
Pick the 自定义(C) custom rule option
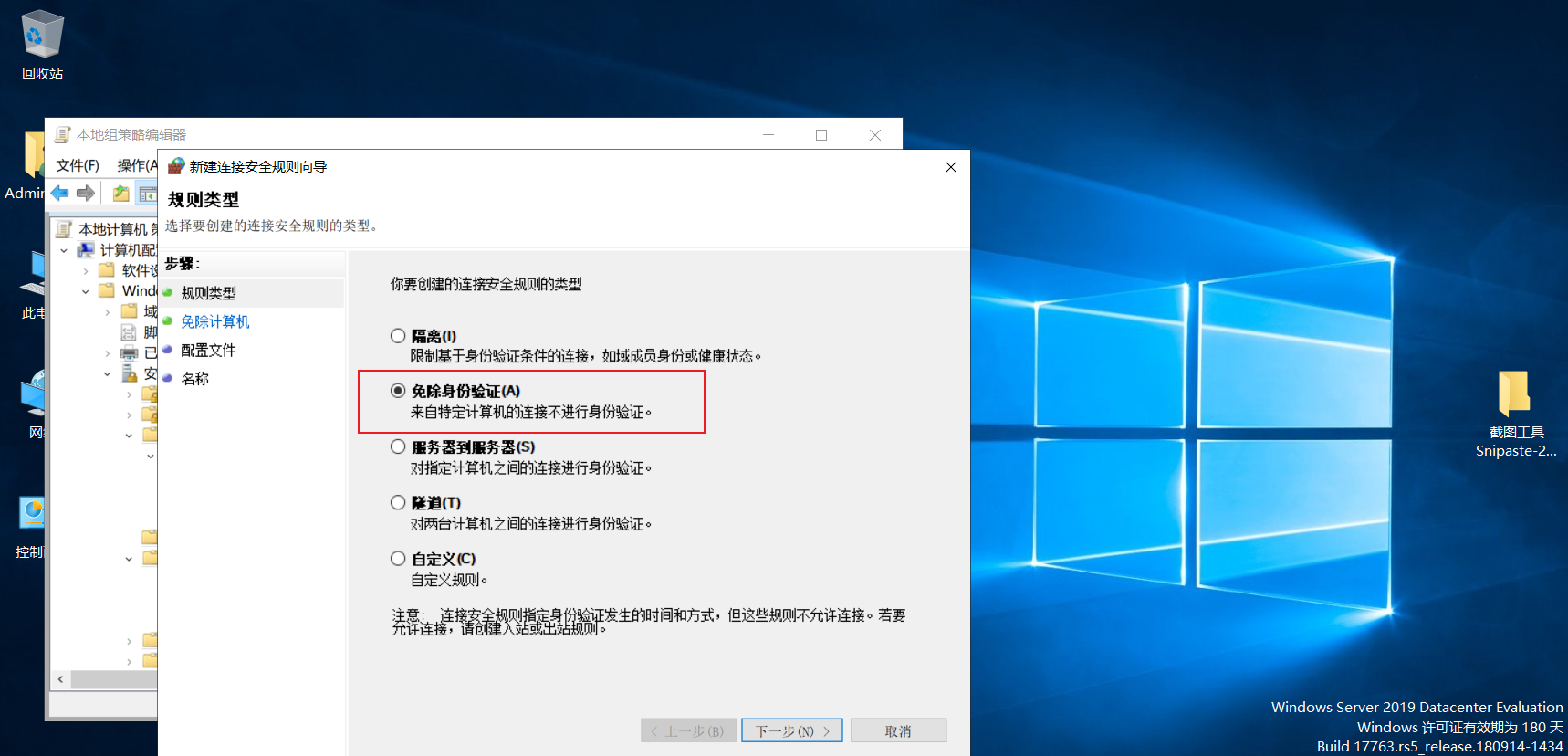[x=398, y=558]
